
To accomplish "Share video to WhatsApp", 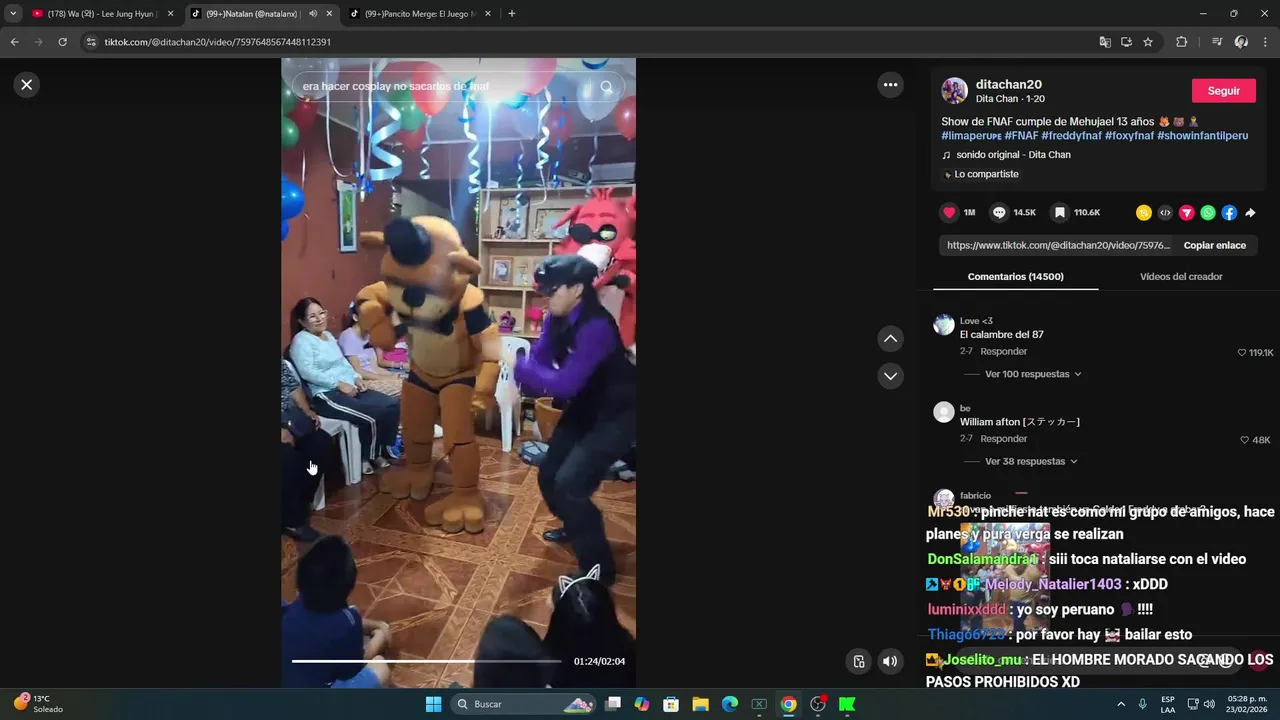I will (x=1208, y=213).
